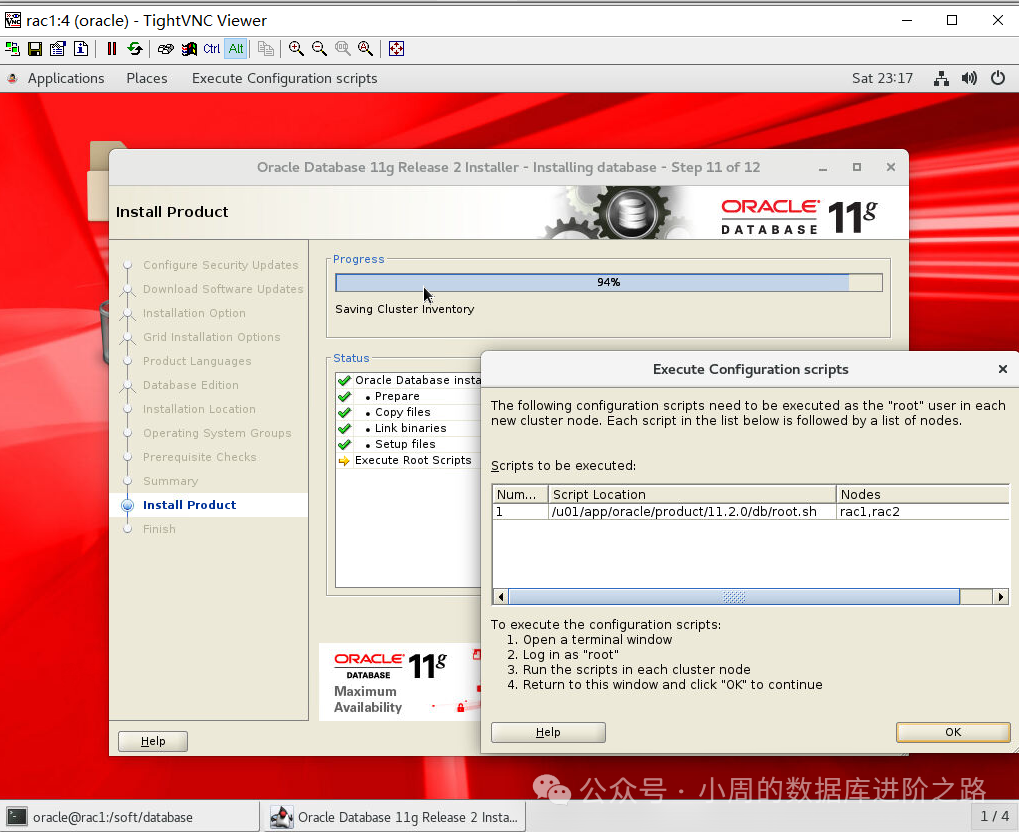Click the Nodes column header
The image size is (1019, 832).
click(922, 494)
